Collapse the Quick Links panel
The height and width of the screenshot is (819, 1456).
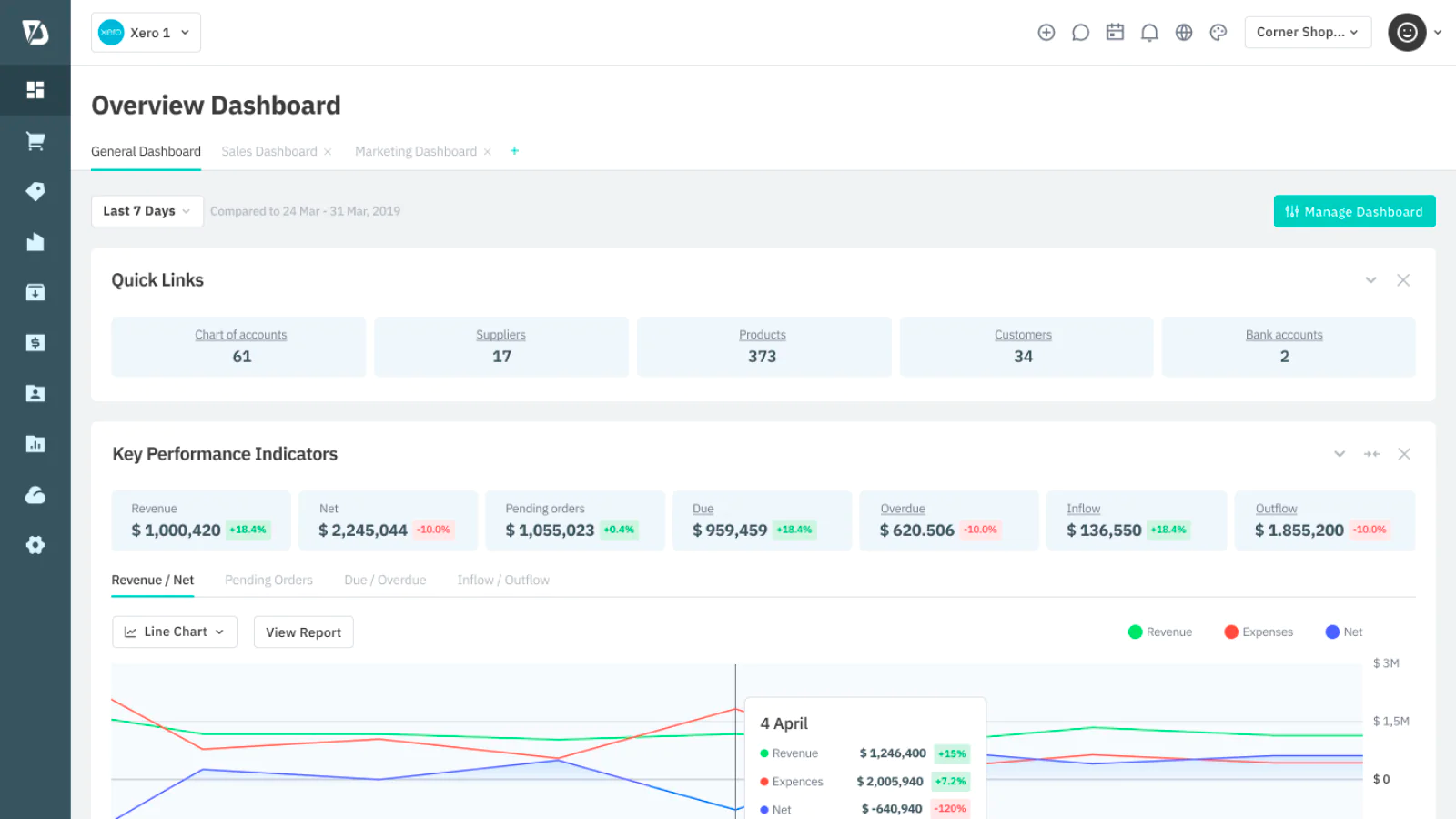tap(1370, 280)
